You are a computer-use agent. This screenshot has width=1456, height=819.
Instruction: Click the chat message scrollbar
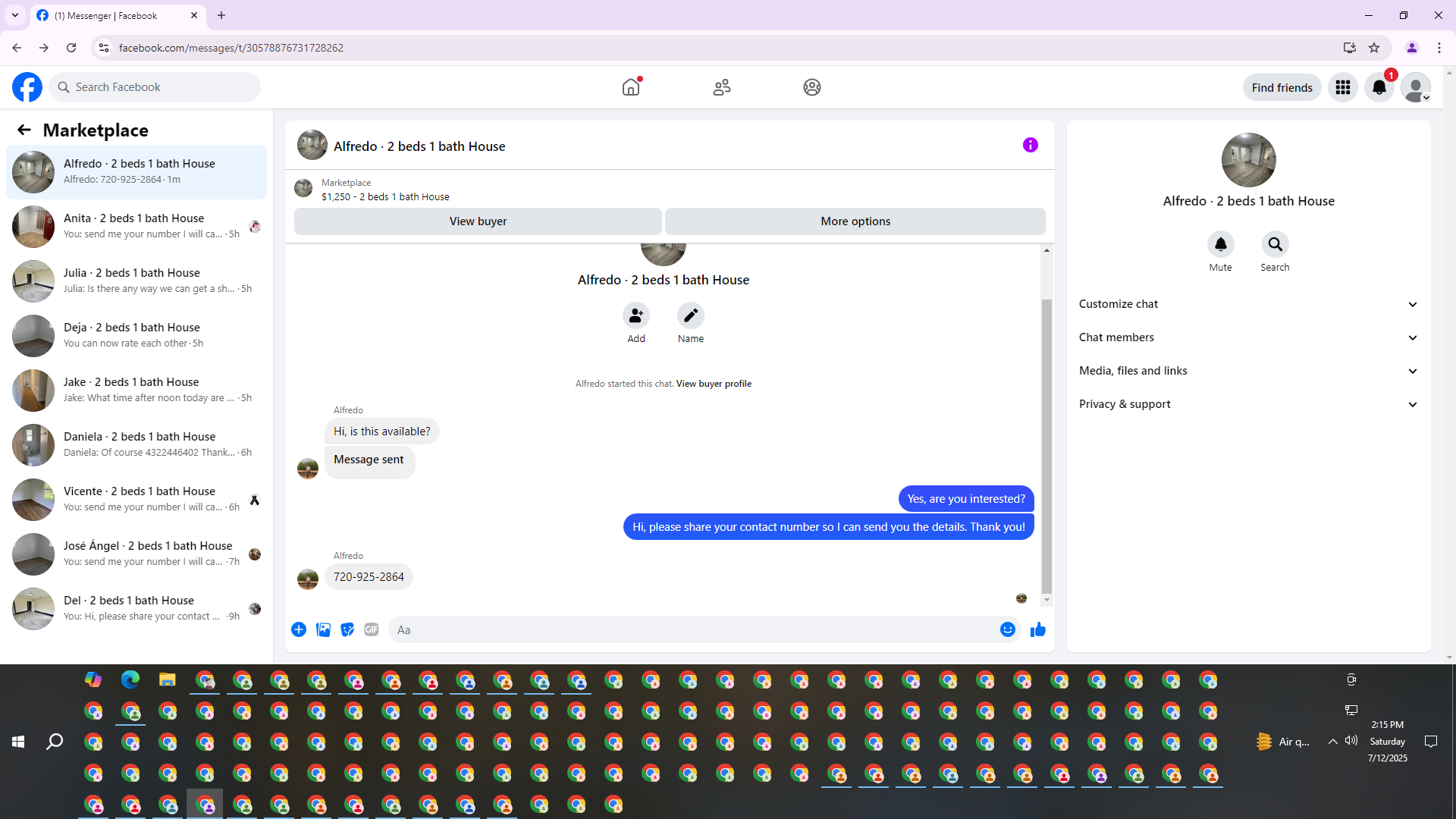coord(1046,447)
